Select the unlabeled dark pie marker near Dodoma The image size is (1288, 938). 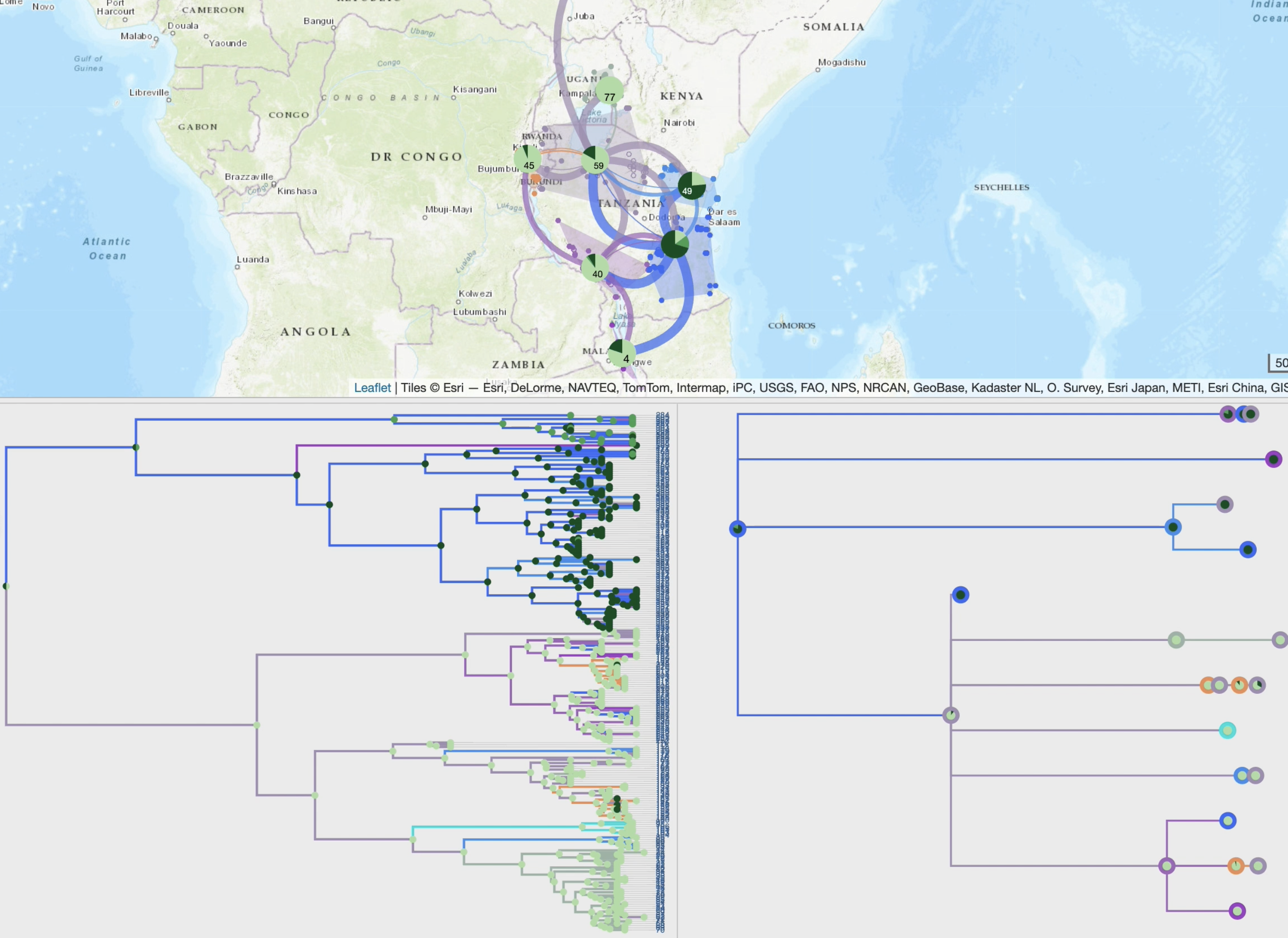(675, 244)
